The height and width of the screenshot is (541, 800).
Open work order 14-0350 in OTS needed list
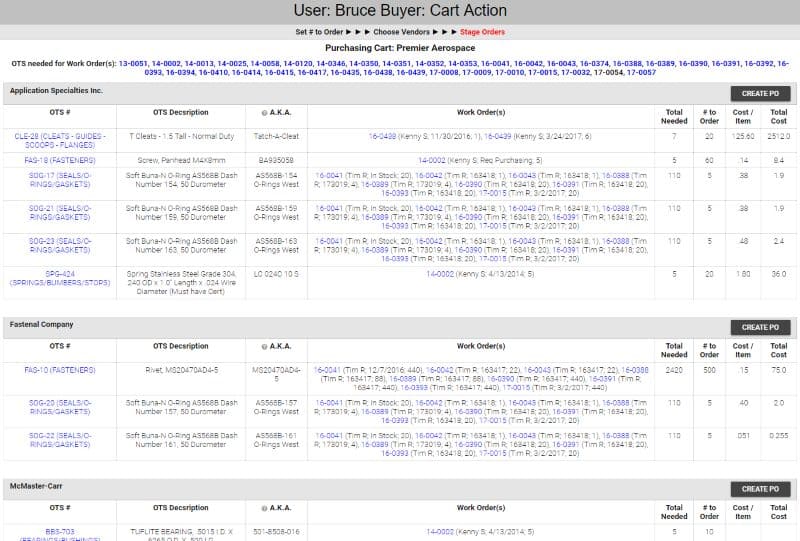tap(363, 64)
